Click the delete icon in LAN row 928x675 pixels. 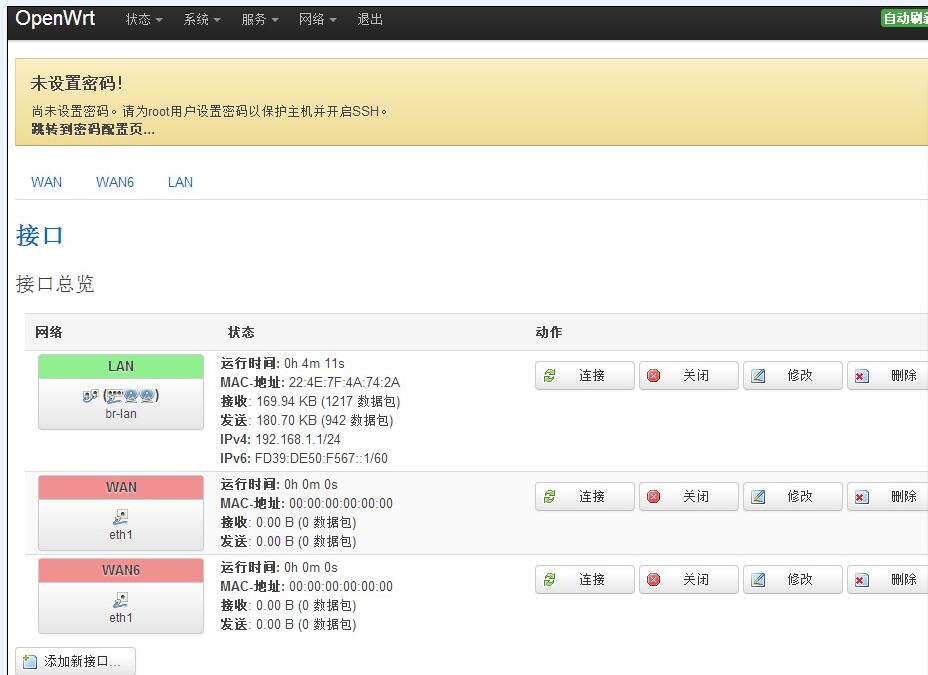(862, 376)
